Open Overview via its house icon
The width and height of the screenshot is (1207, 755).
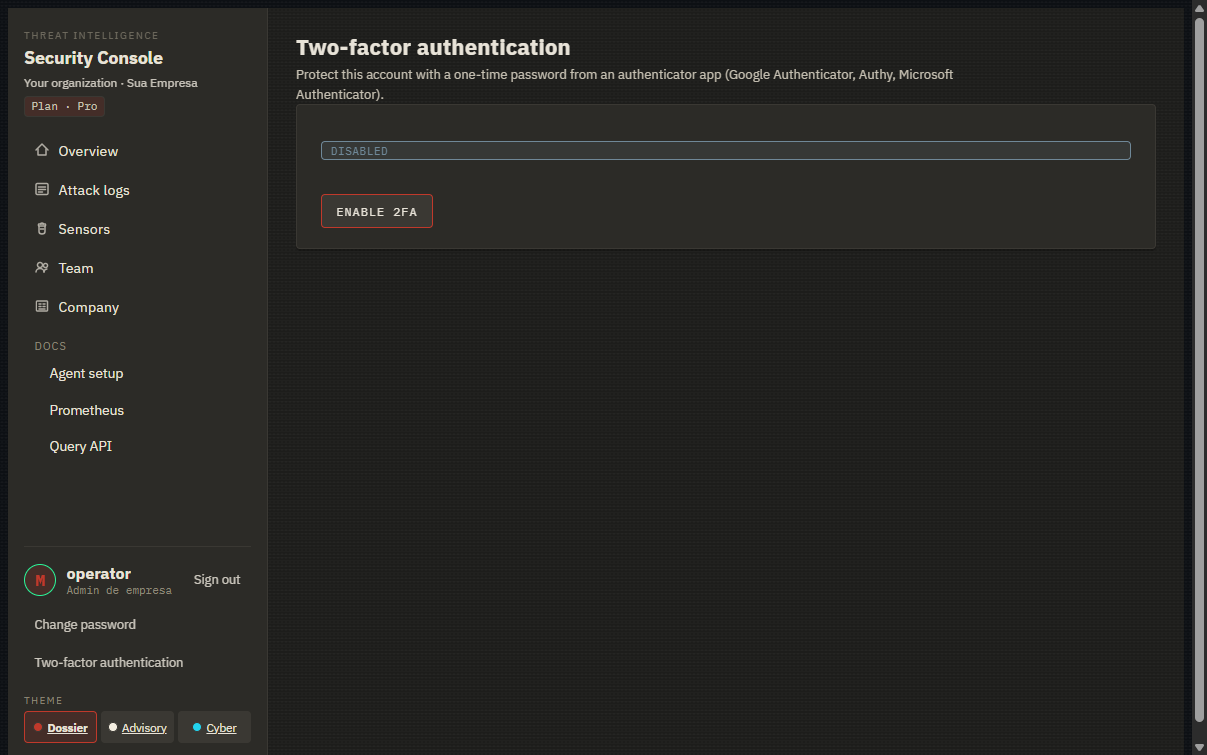[x=42, y=151]
